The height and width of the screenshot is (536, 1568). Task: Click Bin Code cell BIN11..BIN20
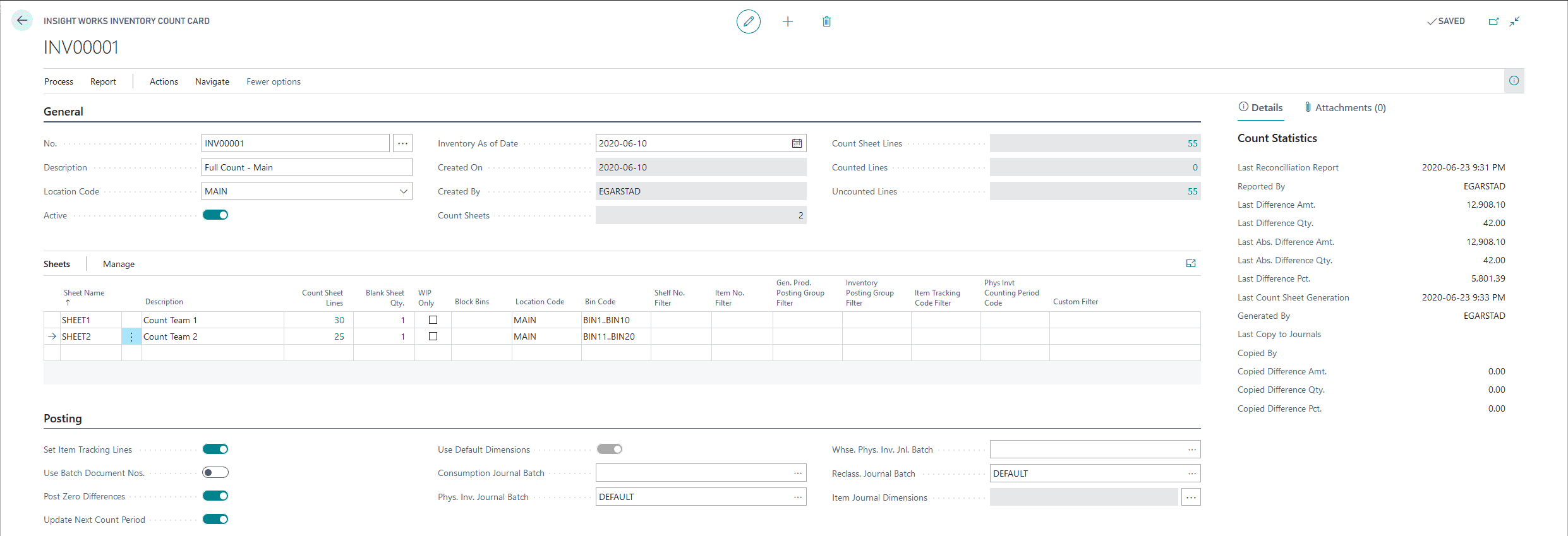616,336
